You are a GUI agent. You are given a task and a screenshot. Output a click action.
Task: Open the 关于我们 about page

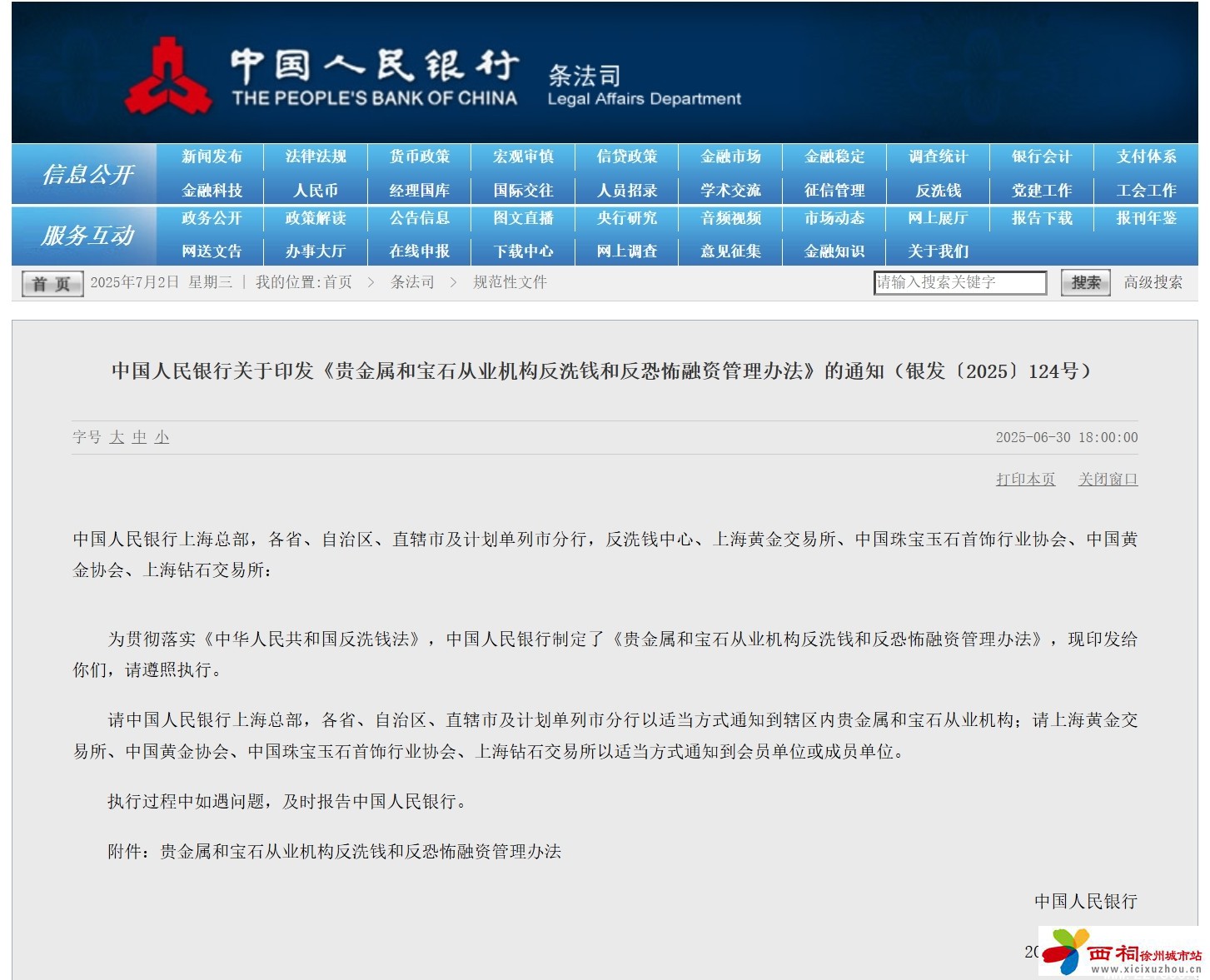click(937, 251)
